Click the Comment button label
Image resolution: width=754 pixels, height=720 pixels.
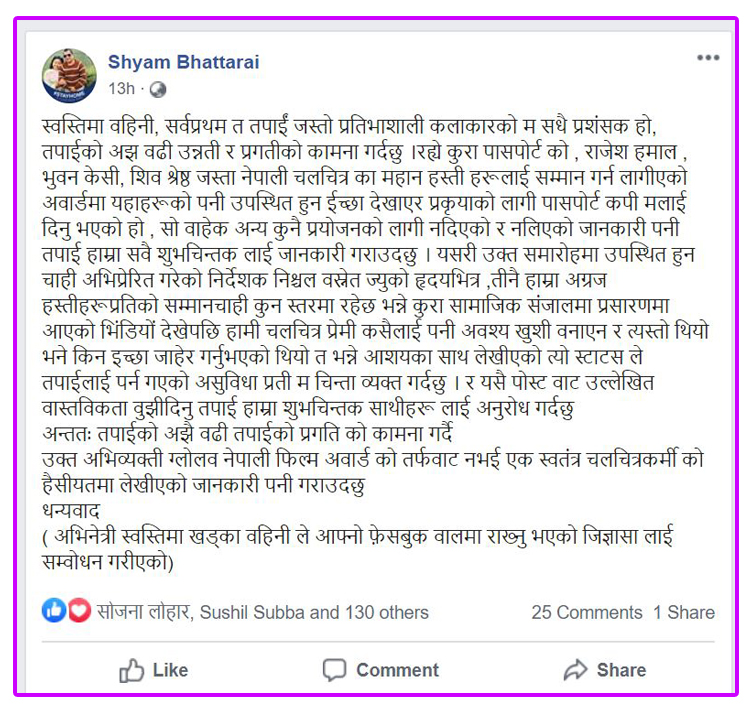(397, 670)
